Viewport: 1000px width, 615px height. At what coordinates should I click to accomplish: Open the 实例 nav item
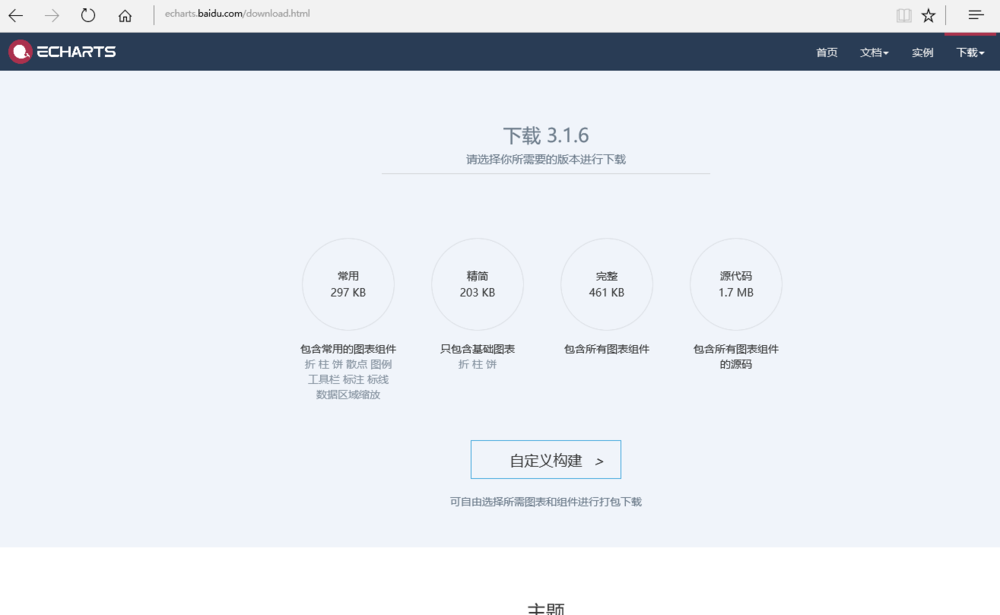[x=922, y=53]
